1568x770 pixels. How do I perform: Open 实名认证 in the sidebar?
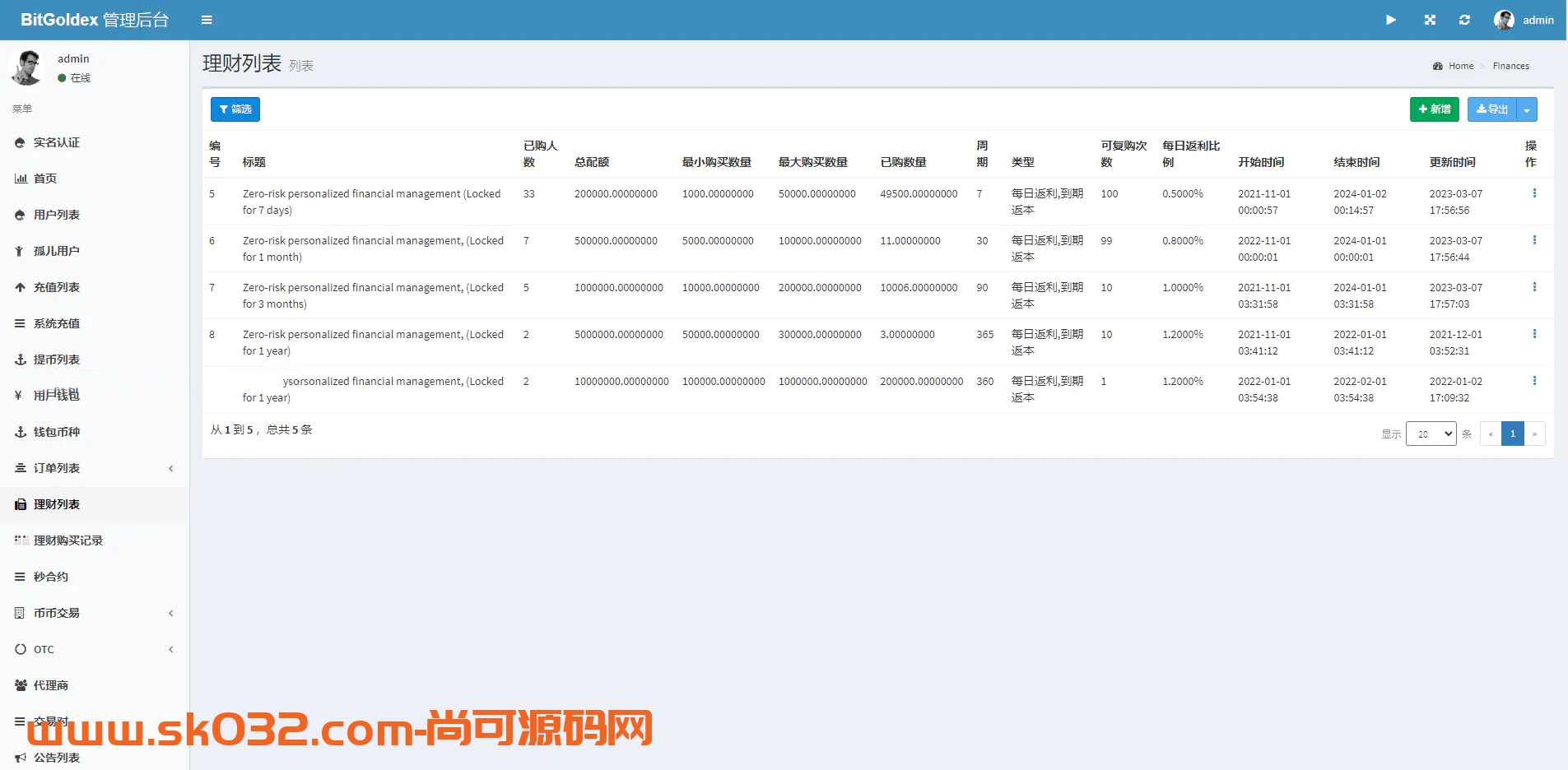95,142
